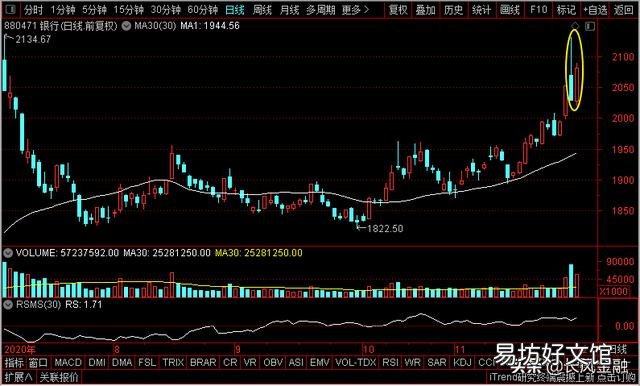Viewport: 640px width, 386px height.
Task: Open the 画线 drawing tools
Action: coord(510,10)
